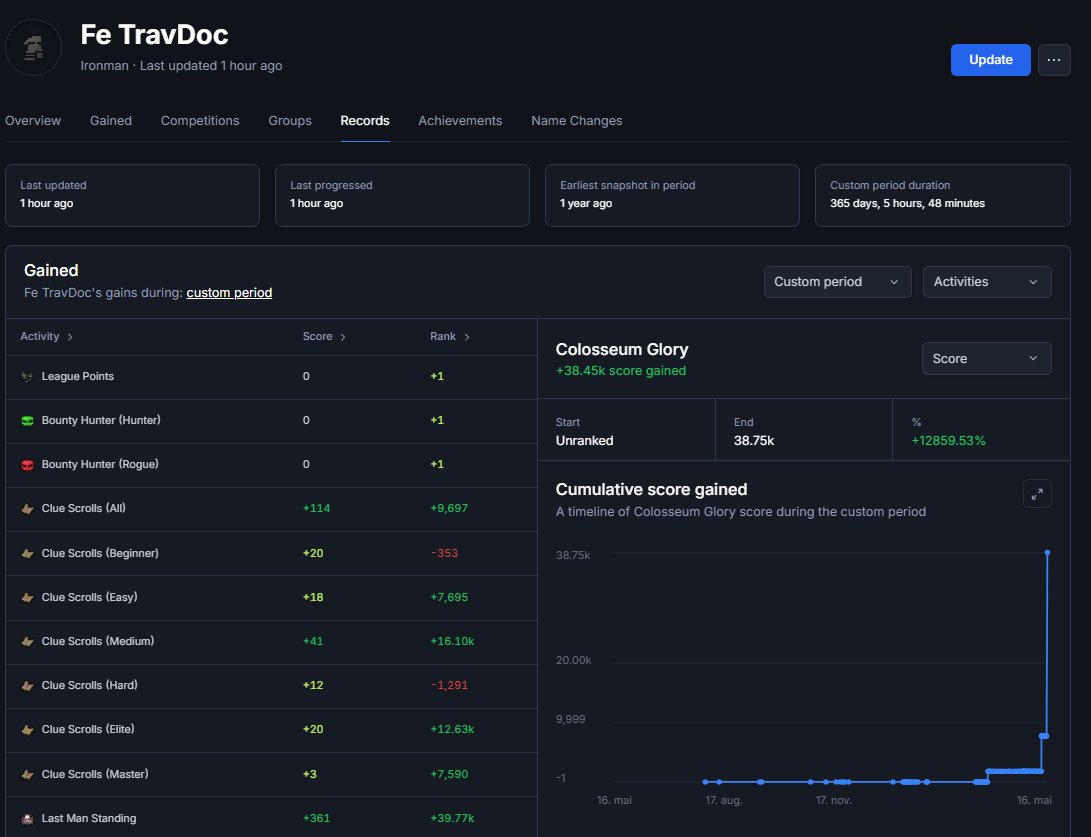Expand the cumulative score chart fullscreen
The image size is (1091, 837).
coord(1037,494)
